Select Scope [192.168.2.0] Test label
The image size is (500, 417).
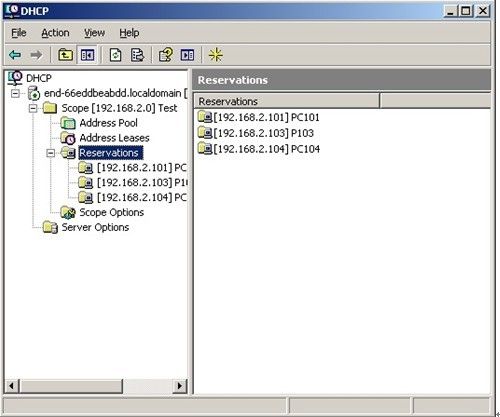point(119,108)
